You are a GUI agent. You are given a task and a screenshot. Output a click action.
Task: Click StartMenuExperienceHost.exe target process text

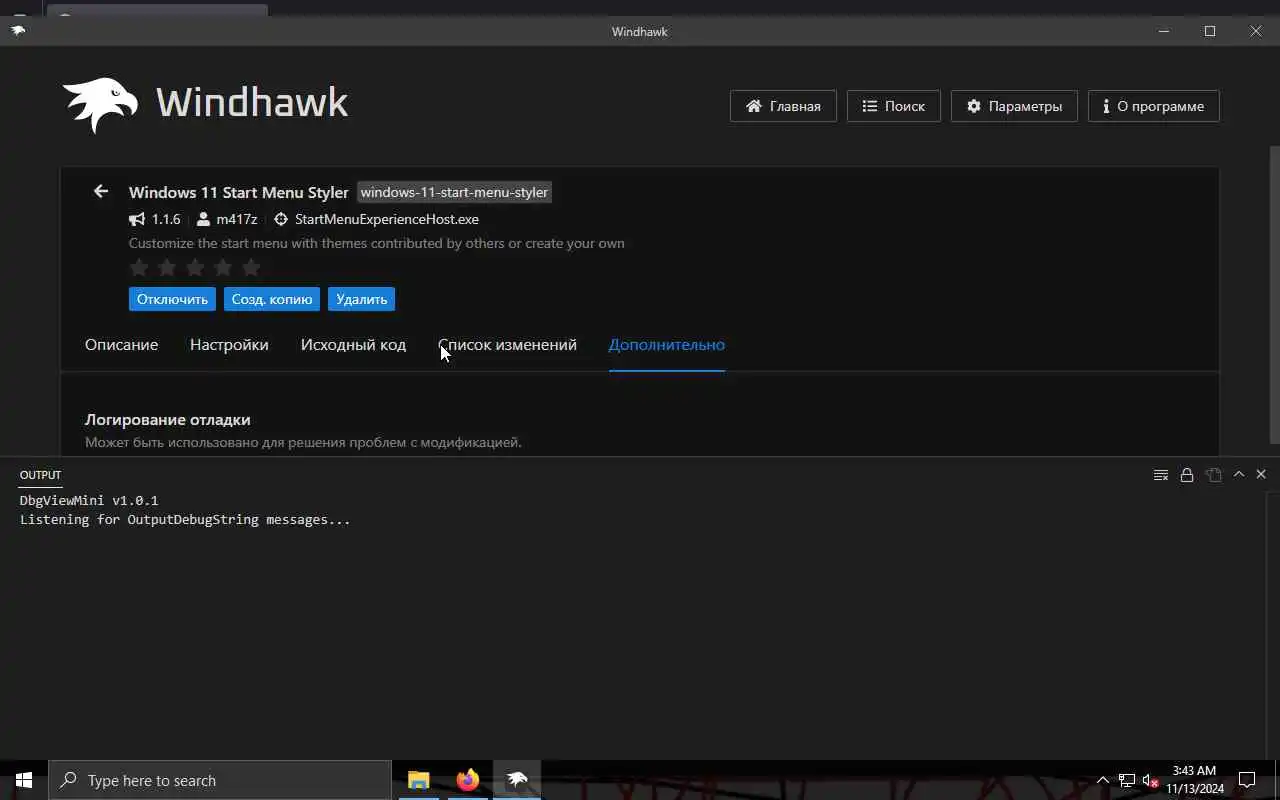pyautogui.click(x=387, y=219)
